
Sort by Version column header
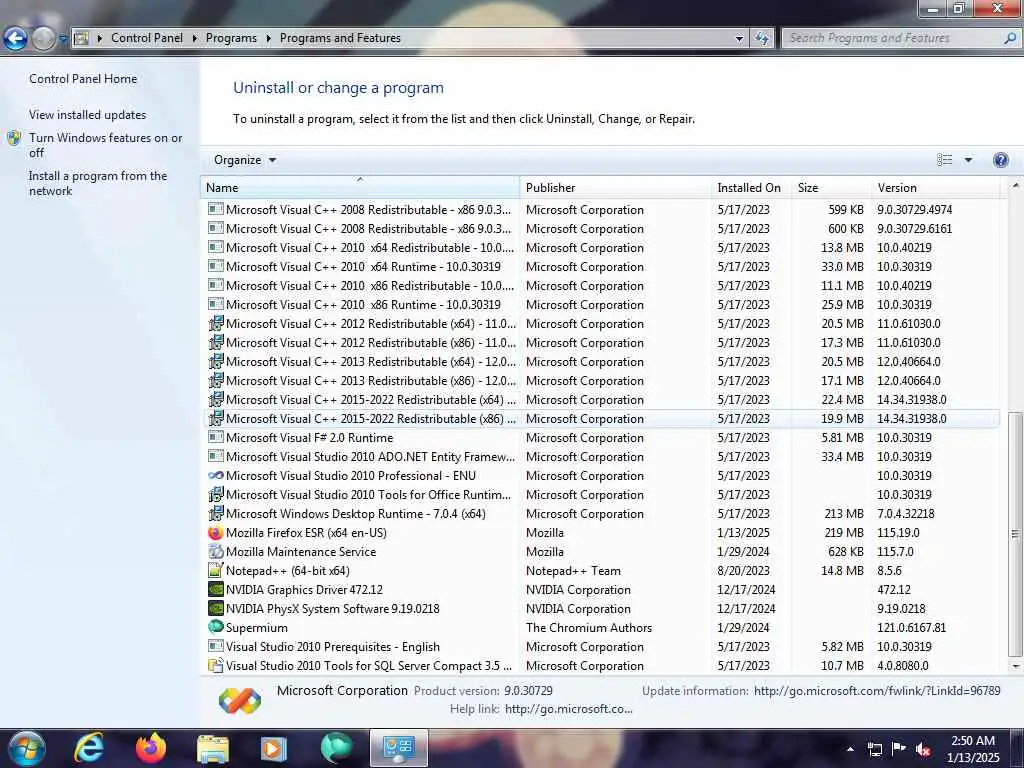click(935, 187)
